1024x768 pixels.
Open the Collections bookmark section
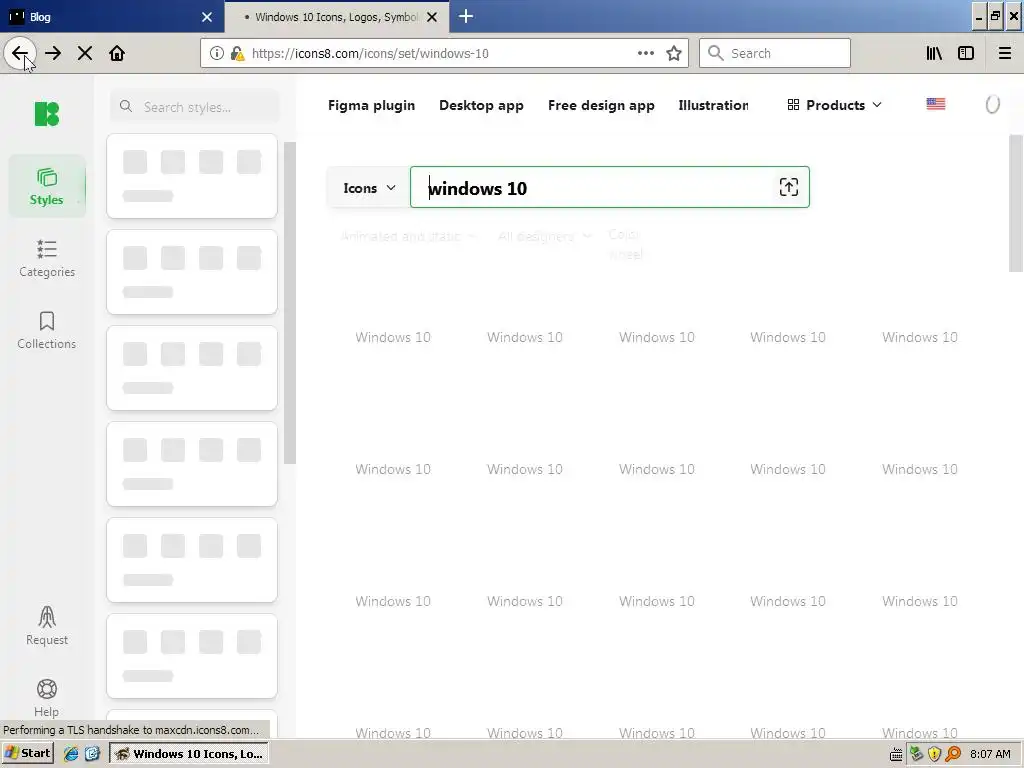(x=46, y=330)
